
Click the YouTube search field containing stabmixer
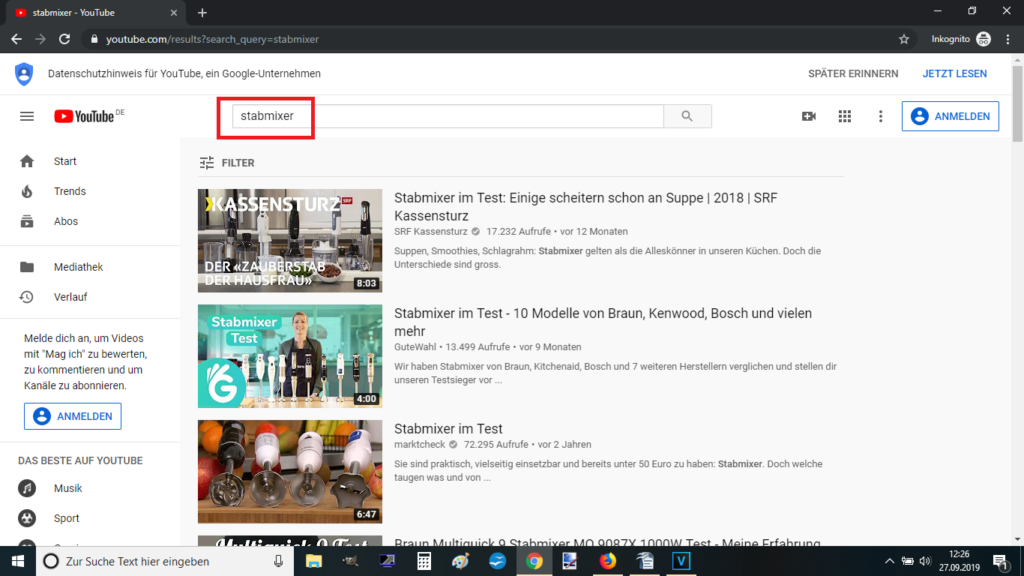pyautogui.click(x=448, y=116)
